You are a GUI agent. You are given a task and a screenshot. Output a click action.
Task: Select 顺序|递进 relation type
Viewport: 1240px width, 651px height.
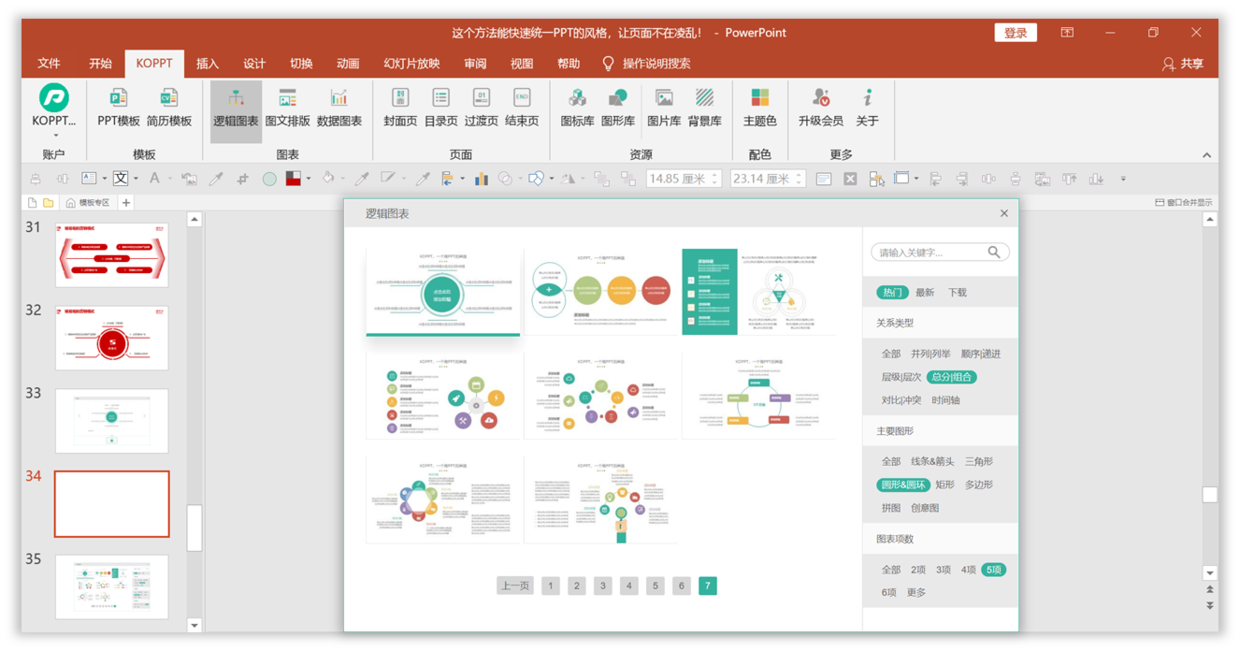980,354
